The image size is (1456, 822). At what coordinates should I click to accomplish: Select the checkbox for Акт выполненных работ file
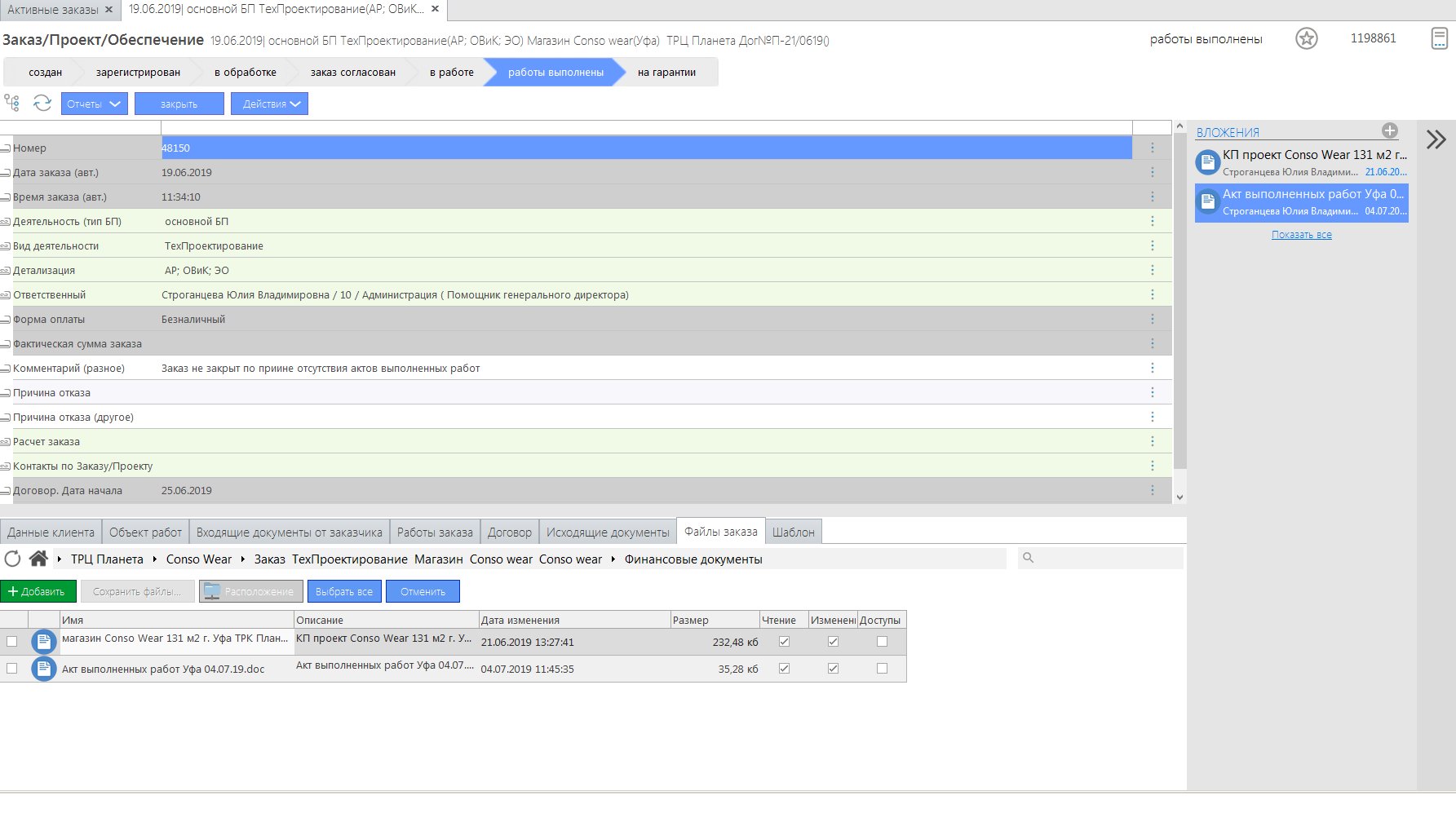click(11, 669)
